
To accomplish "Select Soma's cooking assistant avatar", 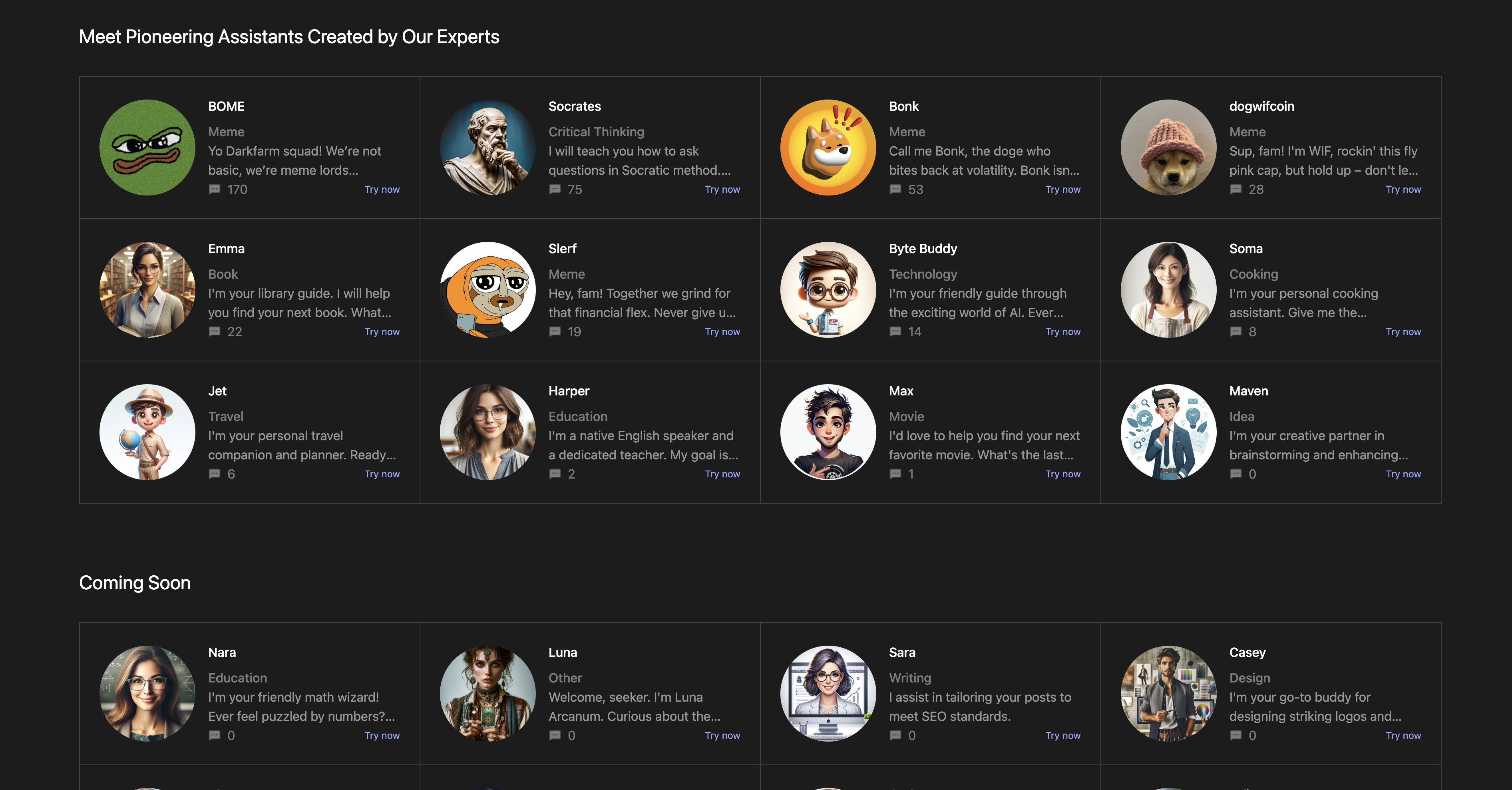I will pos(1169,289).
